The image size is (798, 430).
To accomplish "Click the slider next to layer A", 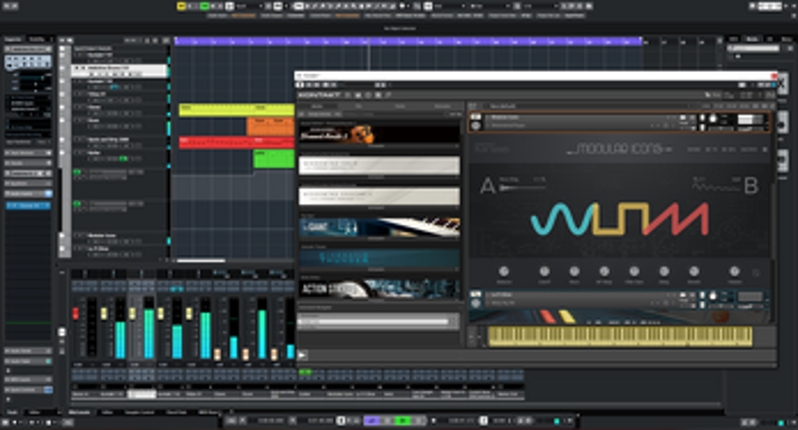I will (522, 188).
